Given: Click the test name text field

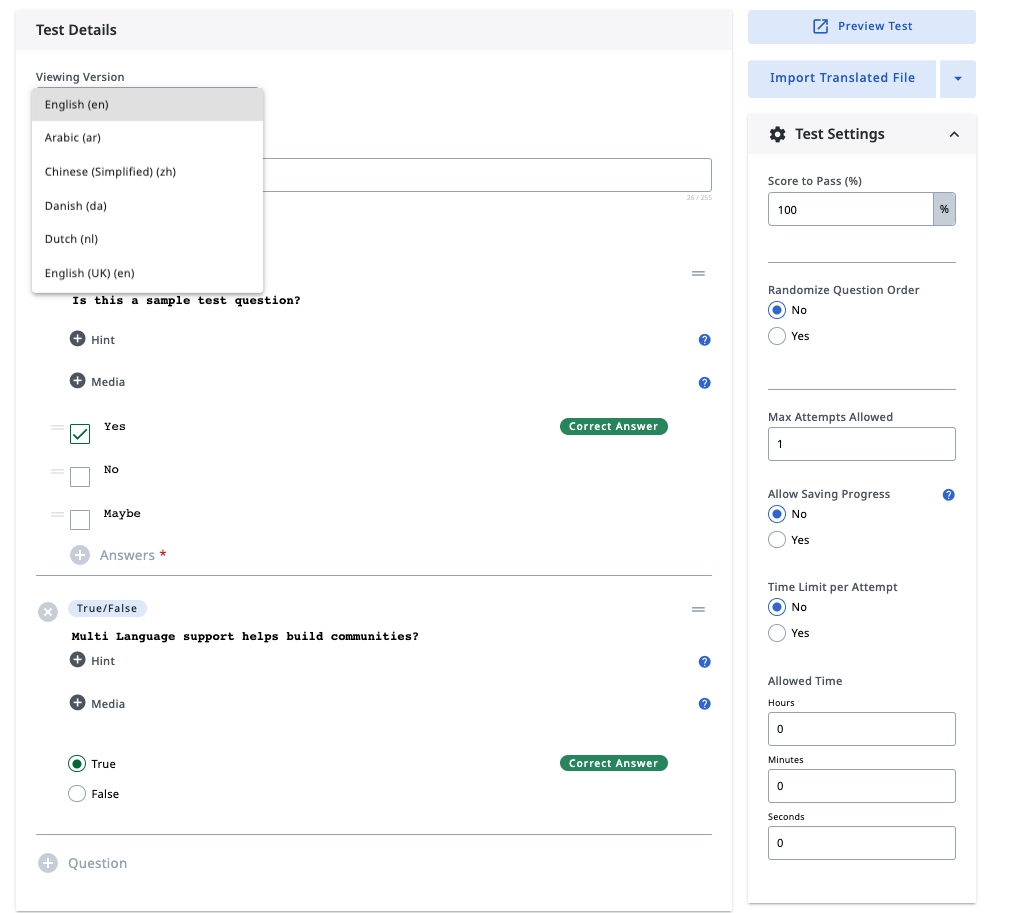Looking at the screenshot, I should [487, 175].
